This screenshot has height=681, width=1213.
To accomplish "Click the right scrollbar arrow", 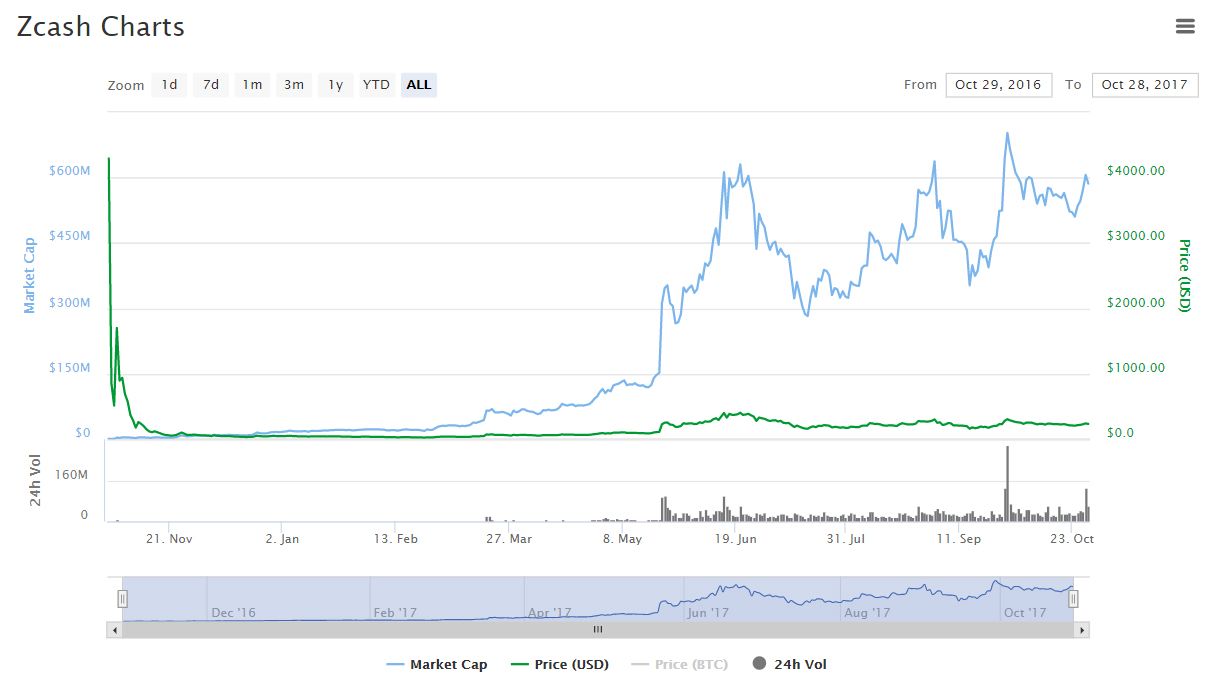I will [x=1081, y=630].
